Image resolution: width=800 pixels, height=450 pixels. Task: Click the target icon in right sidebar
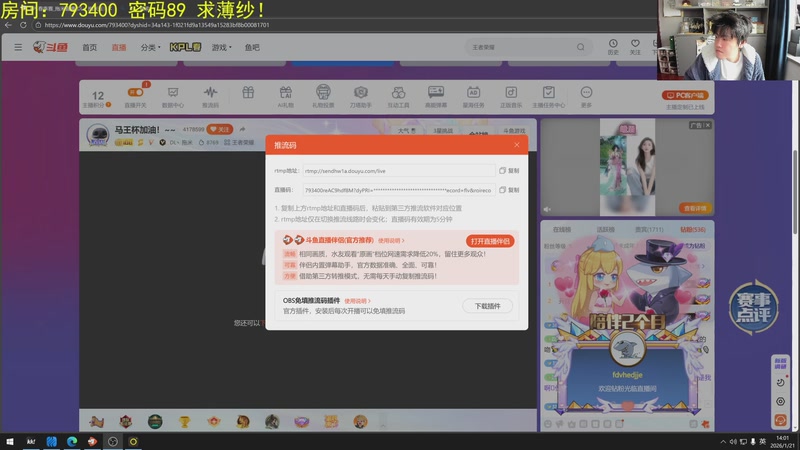[780, 402]
